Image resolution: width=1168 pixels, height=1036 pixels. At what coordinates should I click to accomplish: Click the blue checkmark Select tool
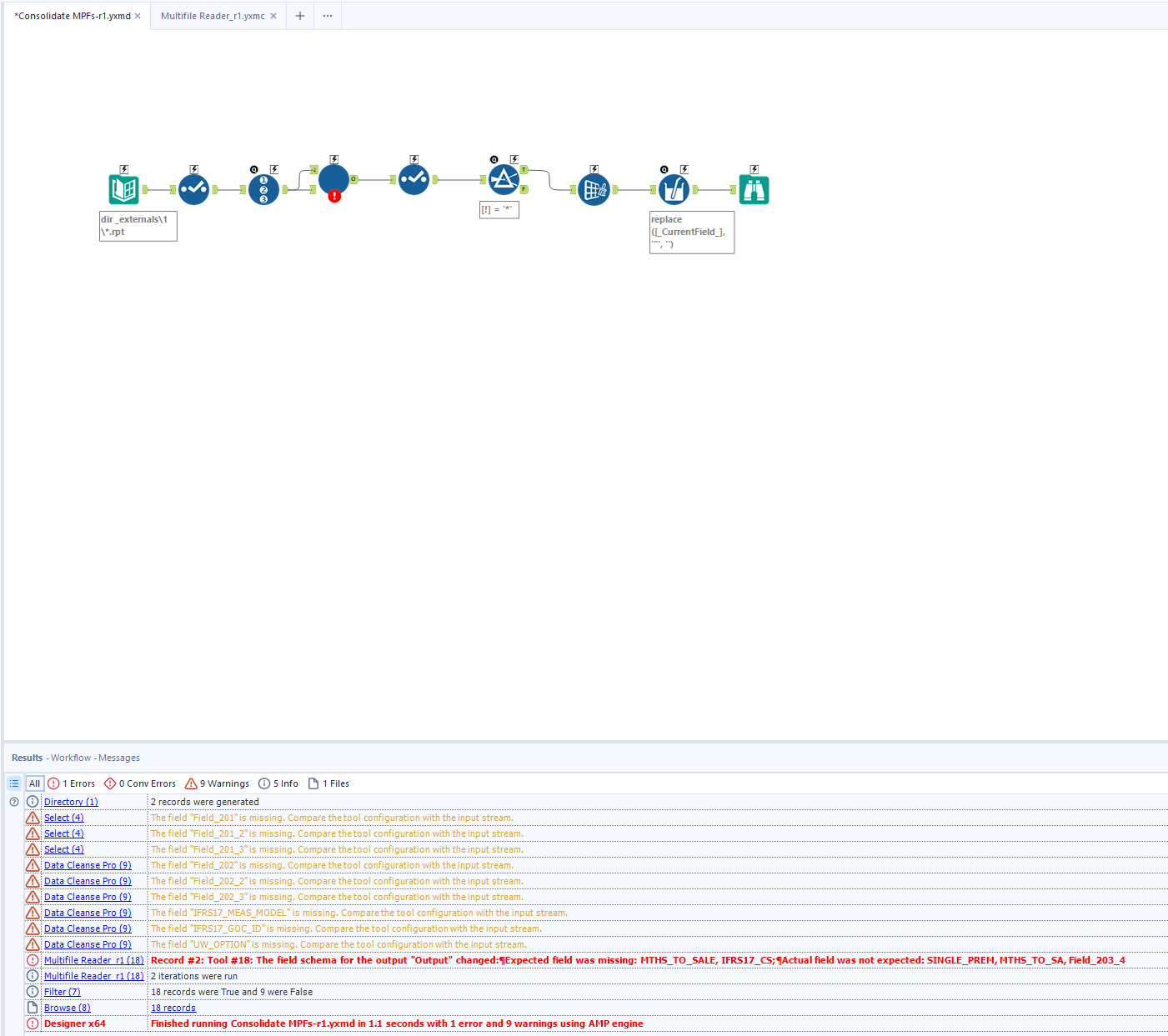(x=194, y=189)
